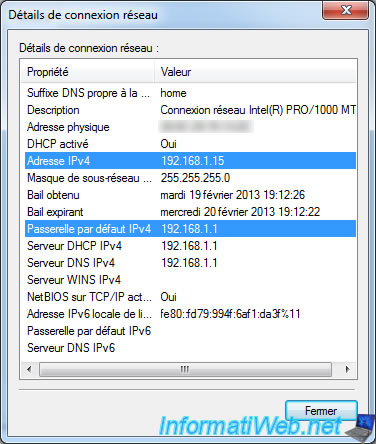Click the Connexion réseau Intel(R) PRO/1000 value
376x444 pixels.
pos(258,110)
